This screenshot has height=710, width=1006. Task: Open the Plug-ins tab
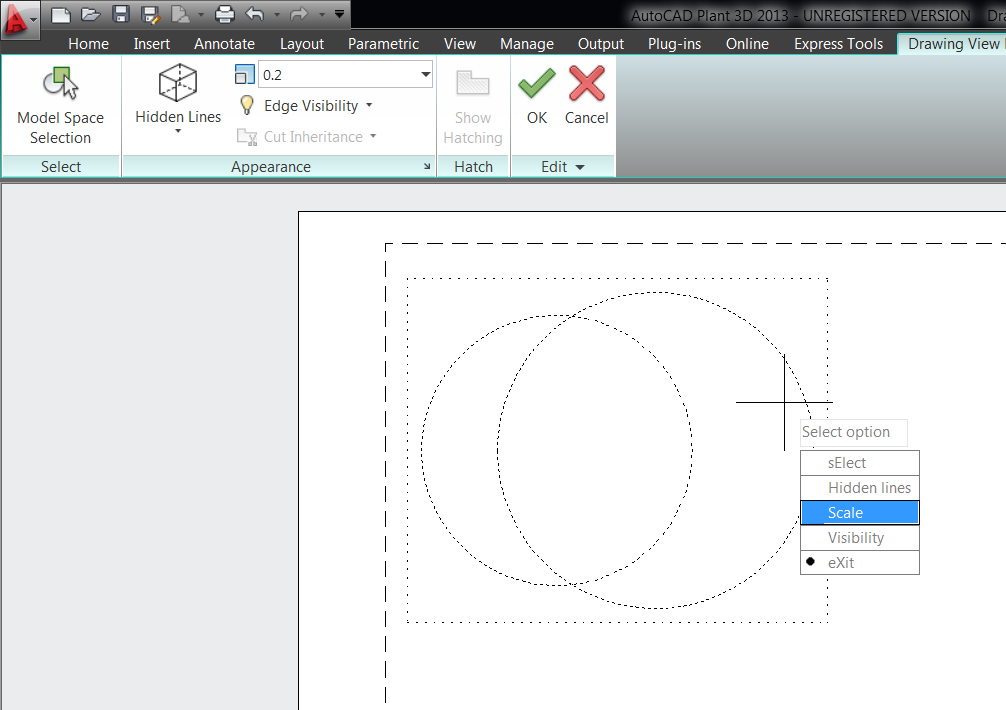(x=674, y=44)
